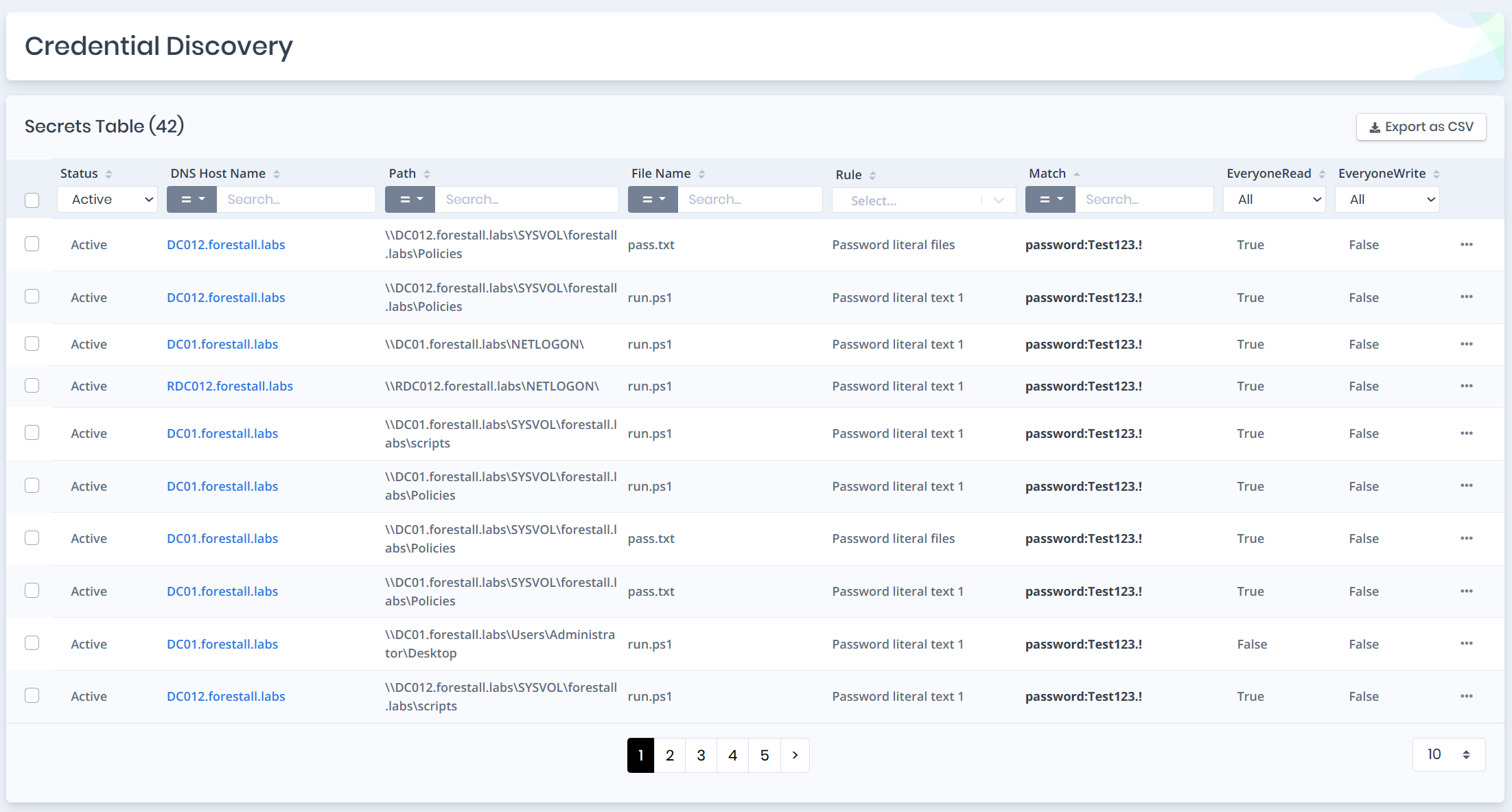Open actions for Administrator Desktop run.ps1 row
Image resolution: width=1512 pixels, height=812 pixels.
[1467, 643]
